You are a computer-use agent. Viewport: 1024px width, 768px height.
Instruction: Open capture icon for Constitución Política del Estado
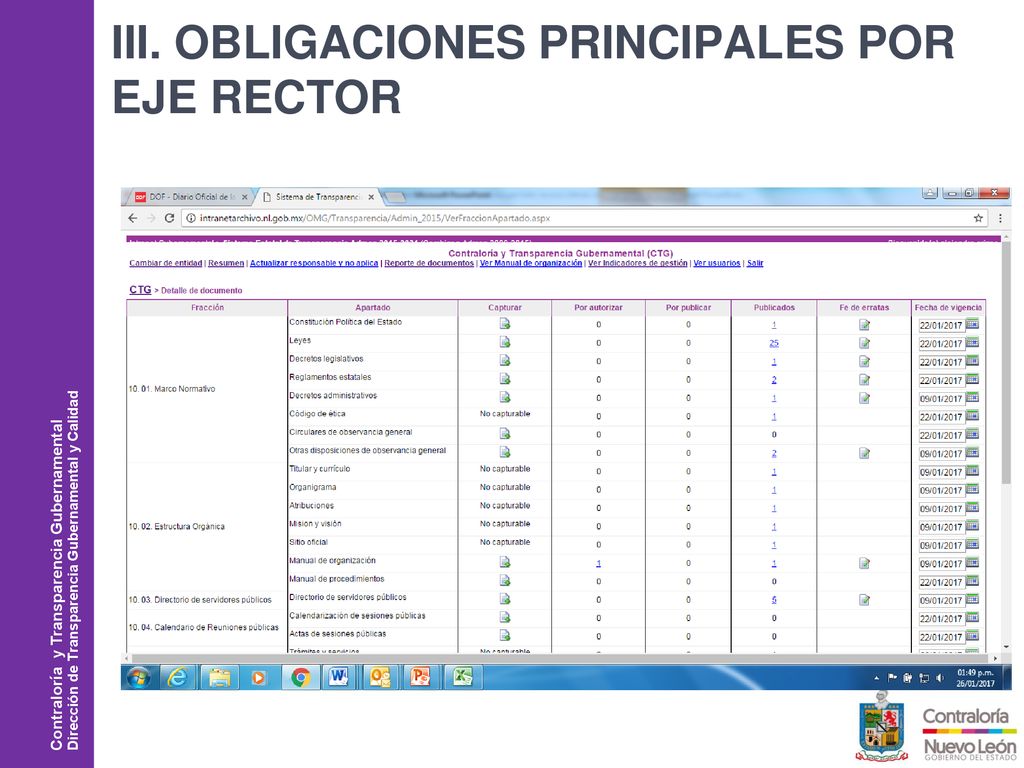point(504,323)
